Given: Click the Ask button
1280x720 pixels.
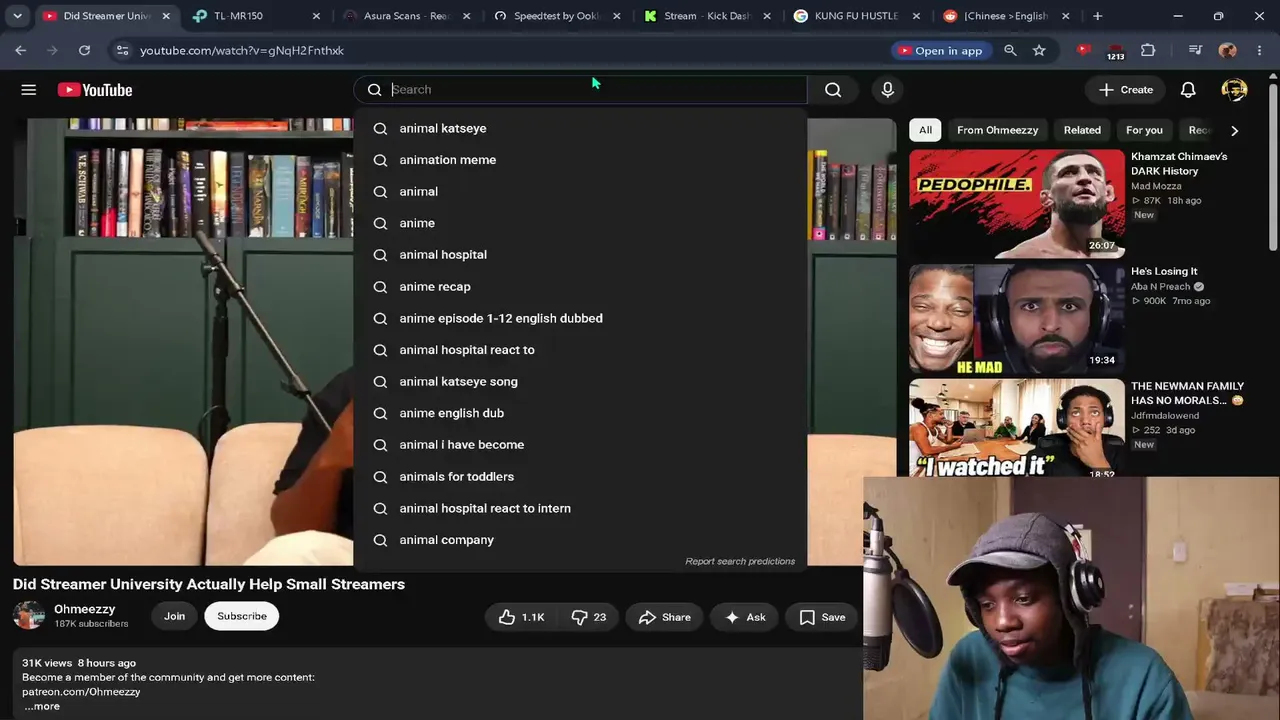Looking at the screenshot, I should 744,617.
